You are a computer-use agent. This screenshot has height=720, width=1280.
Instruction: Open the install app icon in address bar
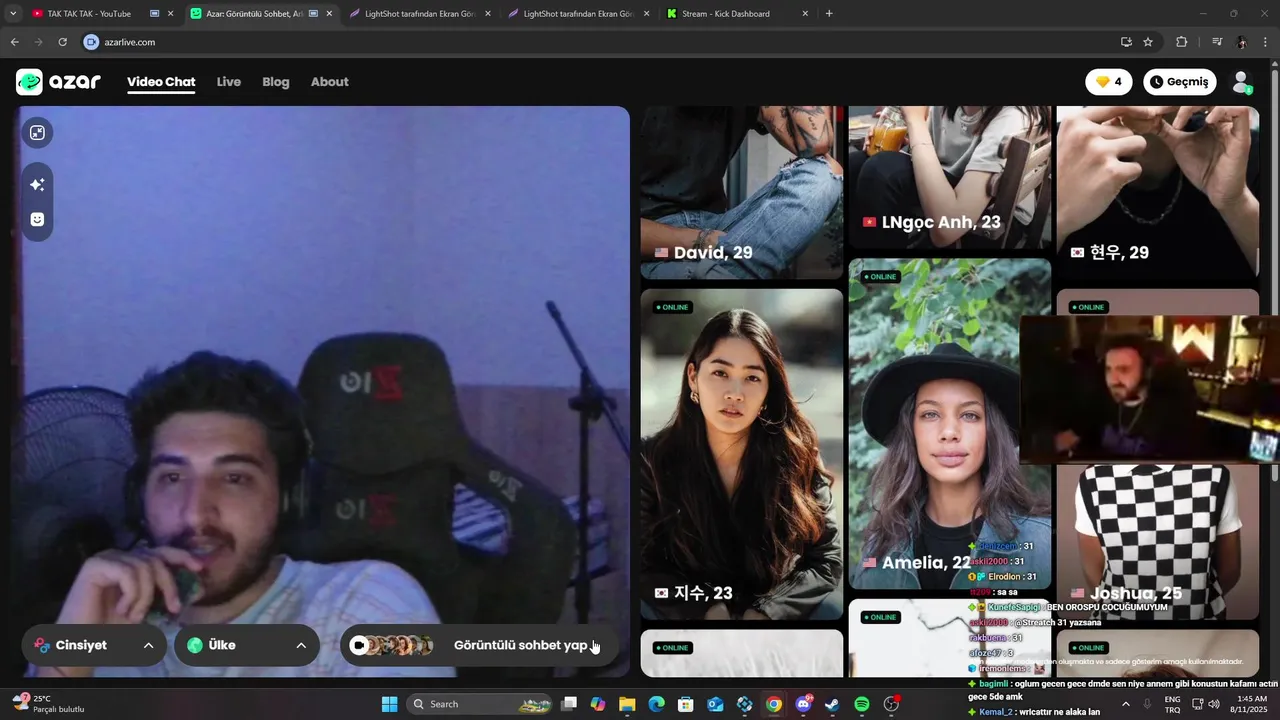[x=1126, y=42]
